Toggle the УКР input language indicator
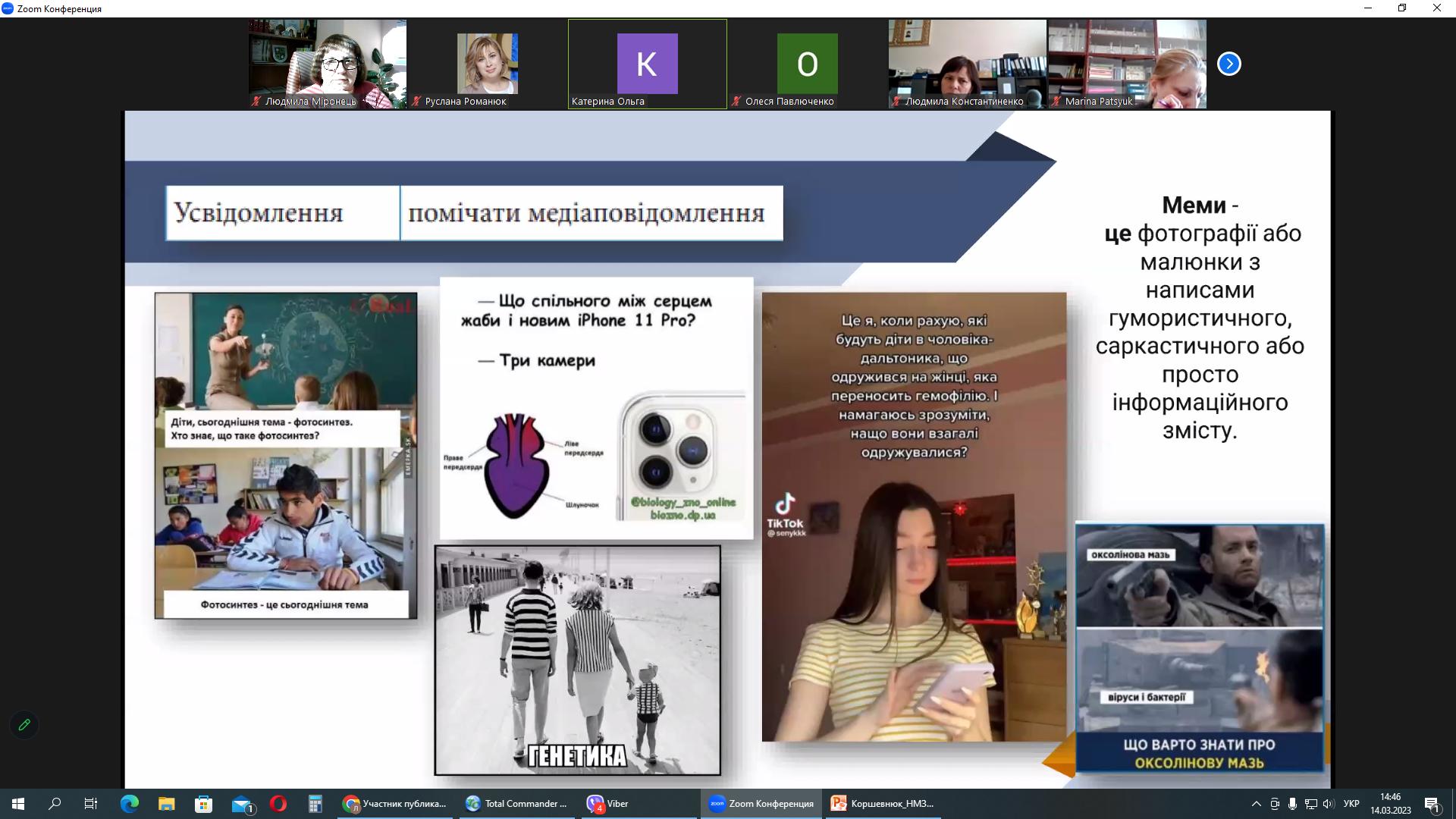 1351,803
